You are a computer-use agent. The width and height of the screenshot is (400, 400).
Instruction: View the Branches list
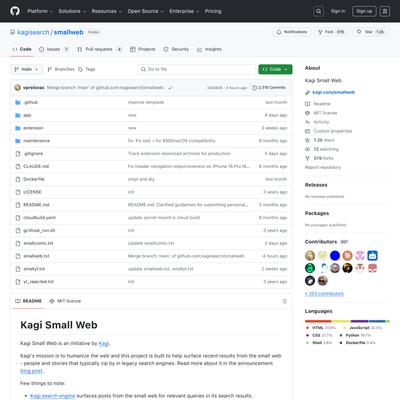(61, 69)
